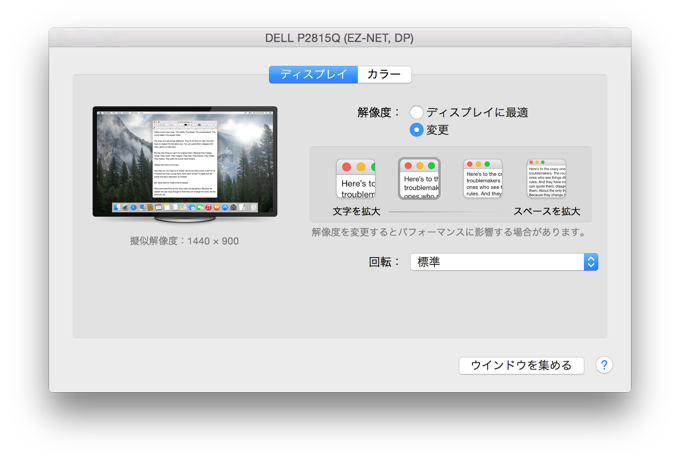Click the 文字を拡大 label
Viewport: 680px width, 462px height.
(356, 211)
